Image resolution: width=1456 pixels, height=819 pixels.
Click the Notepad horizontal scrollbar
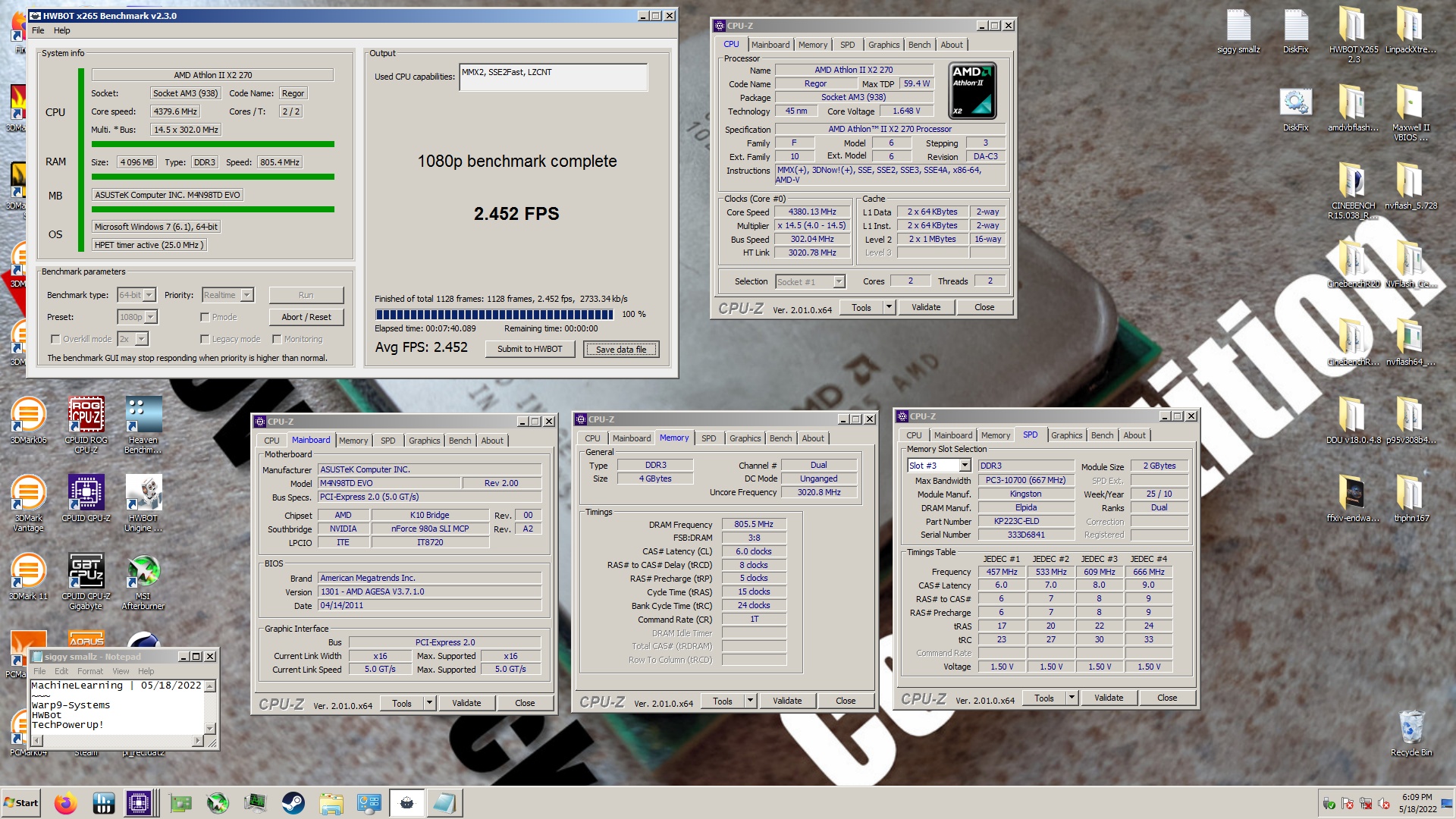[x=117, y=740]
